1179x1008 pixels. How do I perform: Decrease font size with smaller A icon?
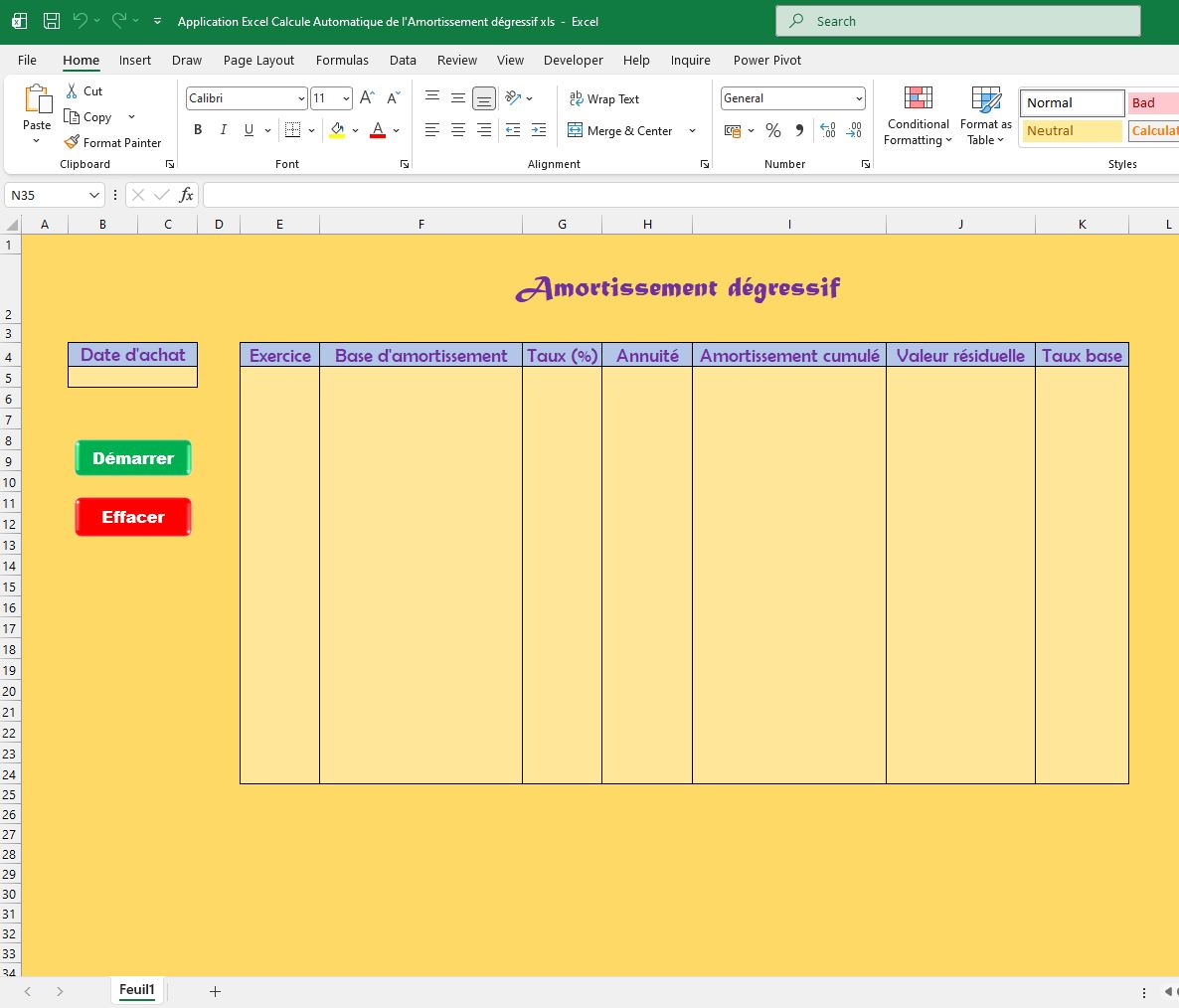[x=394, y=97]
